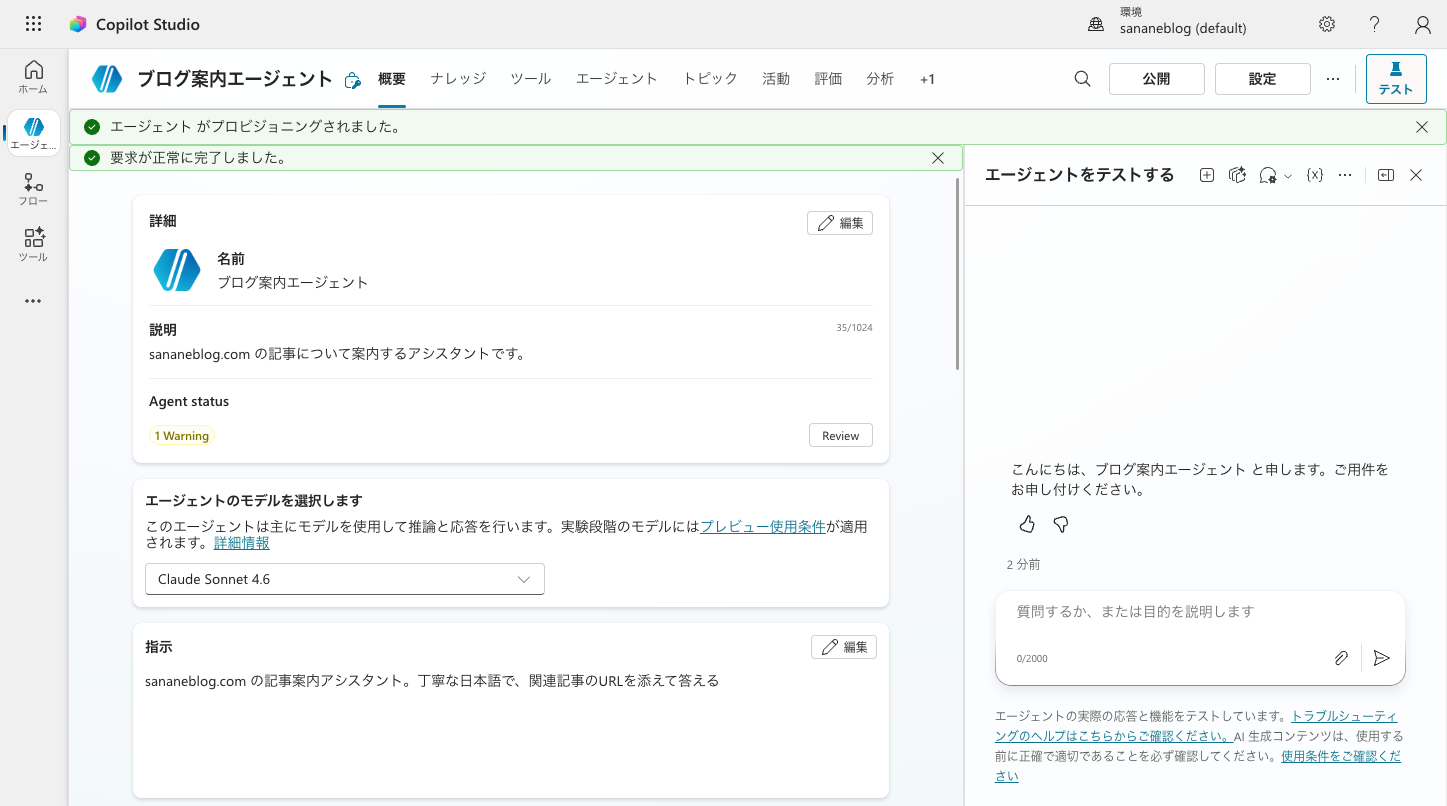Switch to the 評価 tab
The image size is (1447, 806).
pyautogui.click(x=828, y=79)
